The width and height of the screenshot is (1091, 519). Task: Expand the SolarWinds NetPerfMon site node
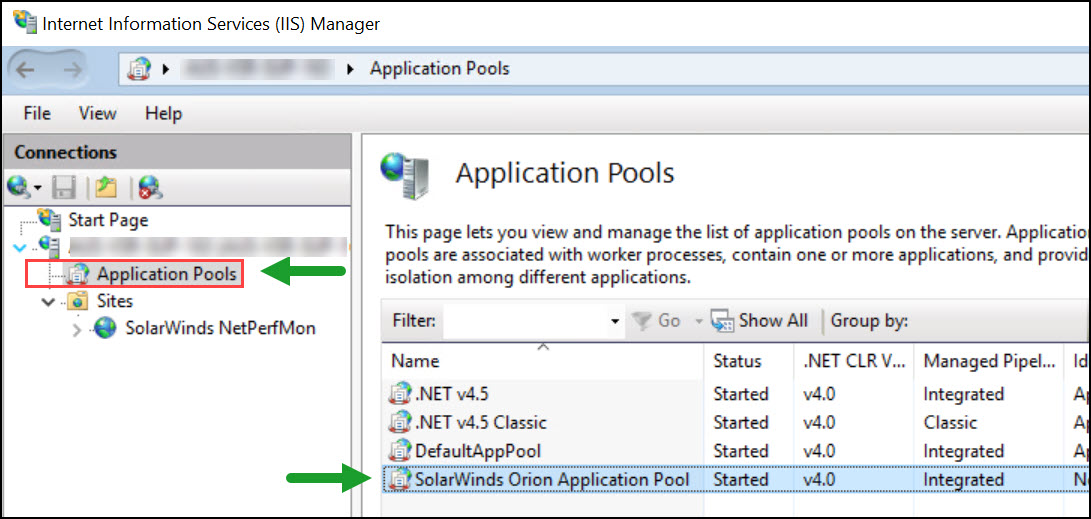tap(77, 329)
